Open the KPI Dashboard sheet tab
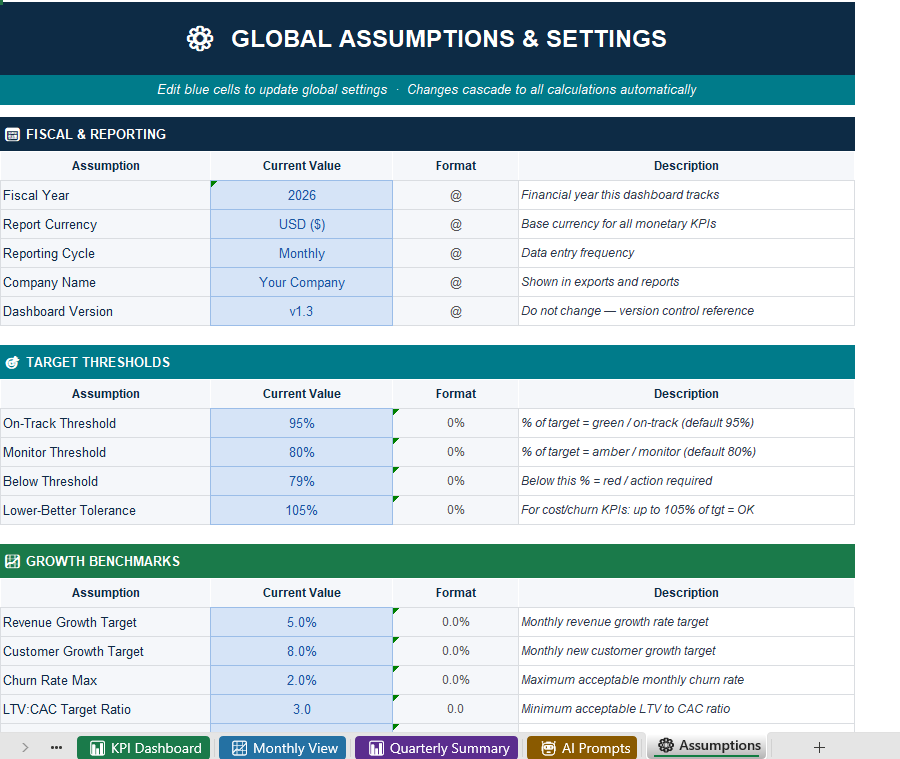 tap(145, 748)
